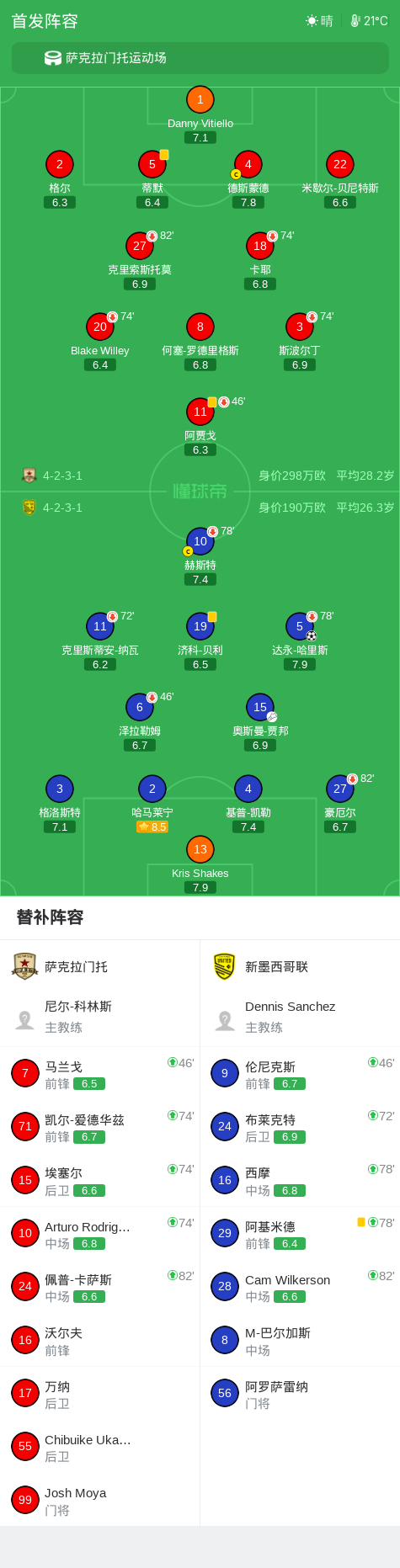Screen dimensions: 400x1568
Task: Open substitute 伦尼克斯 number 9 row
Action: pos(300,1074)
